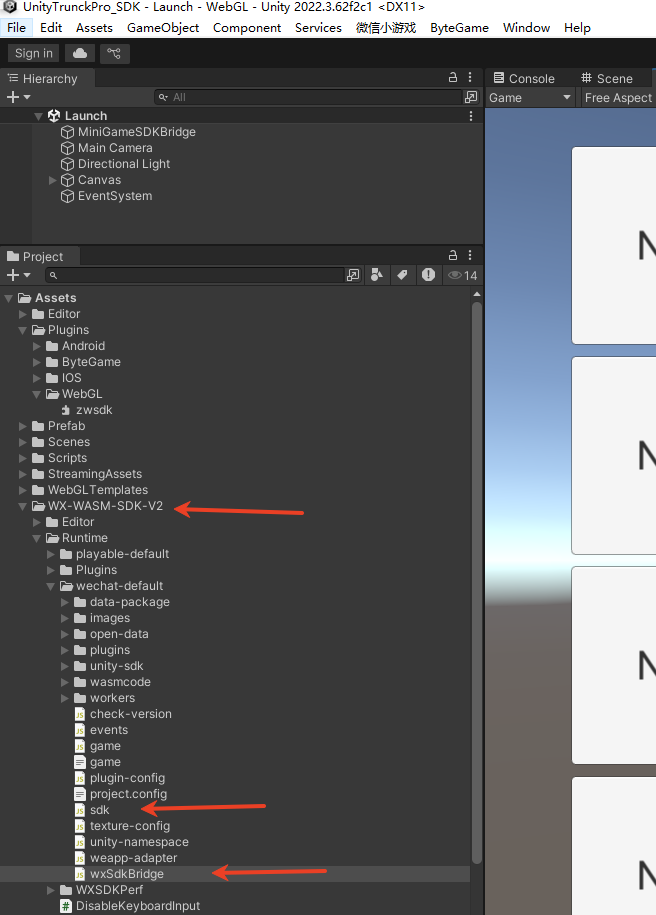The image size is (656, 915).
Task: Click the Project search by type icon
Action: tap(377, 275)
